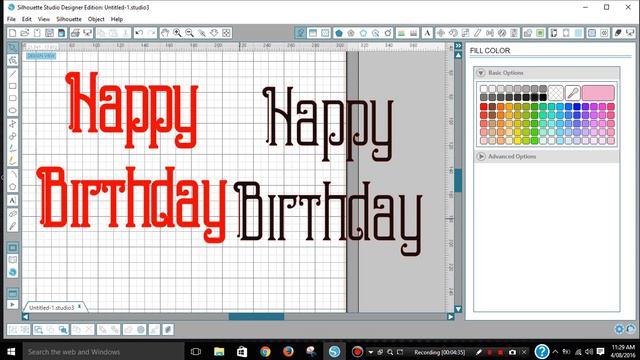This screenshot has height=360, width=640.
Task: Choose the Draw a Rectangle tool
Action: tap(13, 86)
